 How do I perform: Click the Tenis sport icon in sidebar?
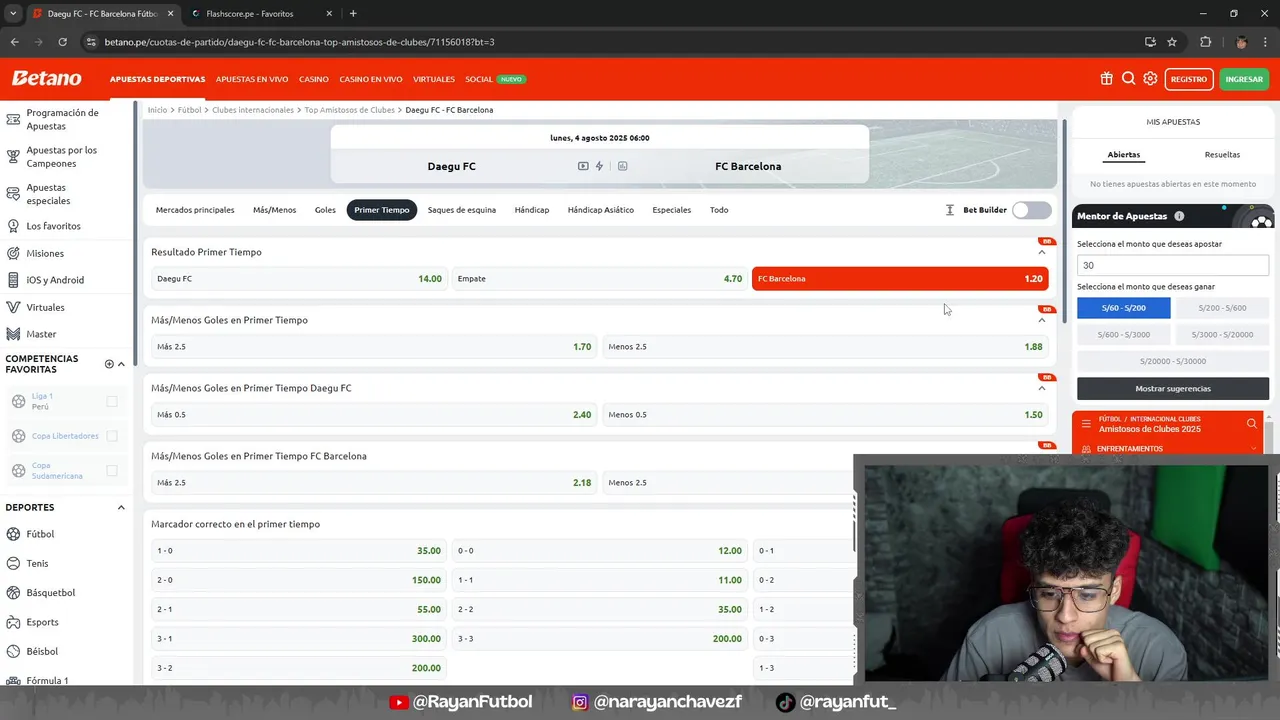pyautogui.click(x=15, y=563)
